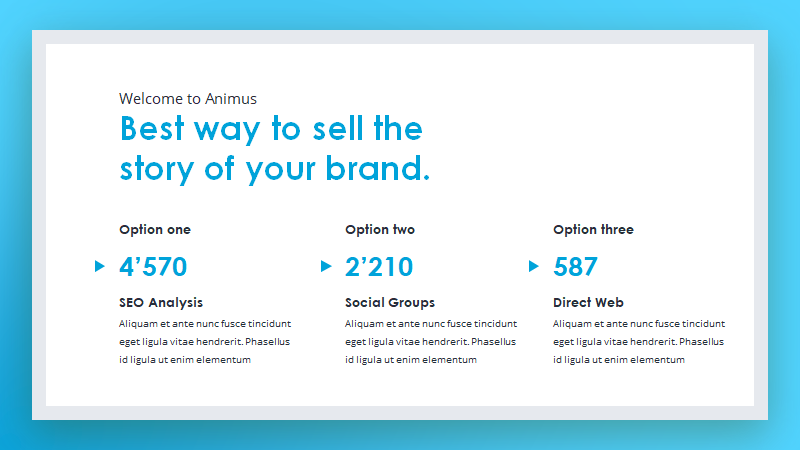Viewport: 800px width, 450px height.
Task: Select the 'Option one' label
Action: pyautogui.click(x=155, y=230)
